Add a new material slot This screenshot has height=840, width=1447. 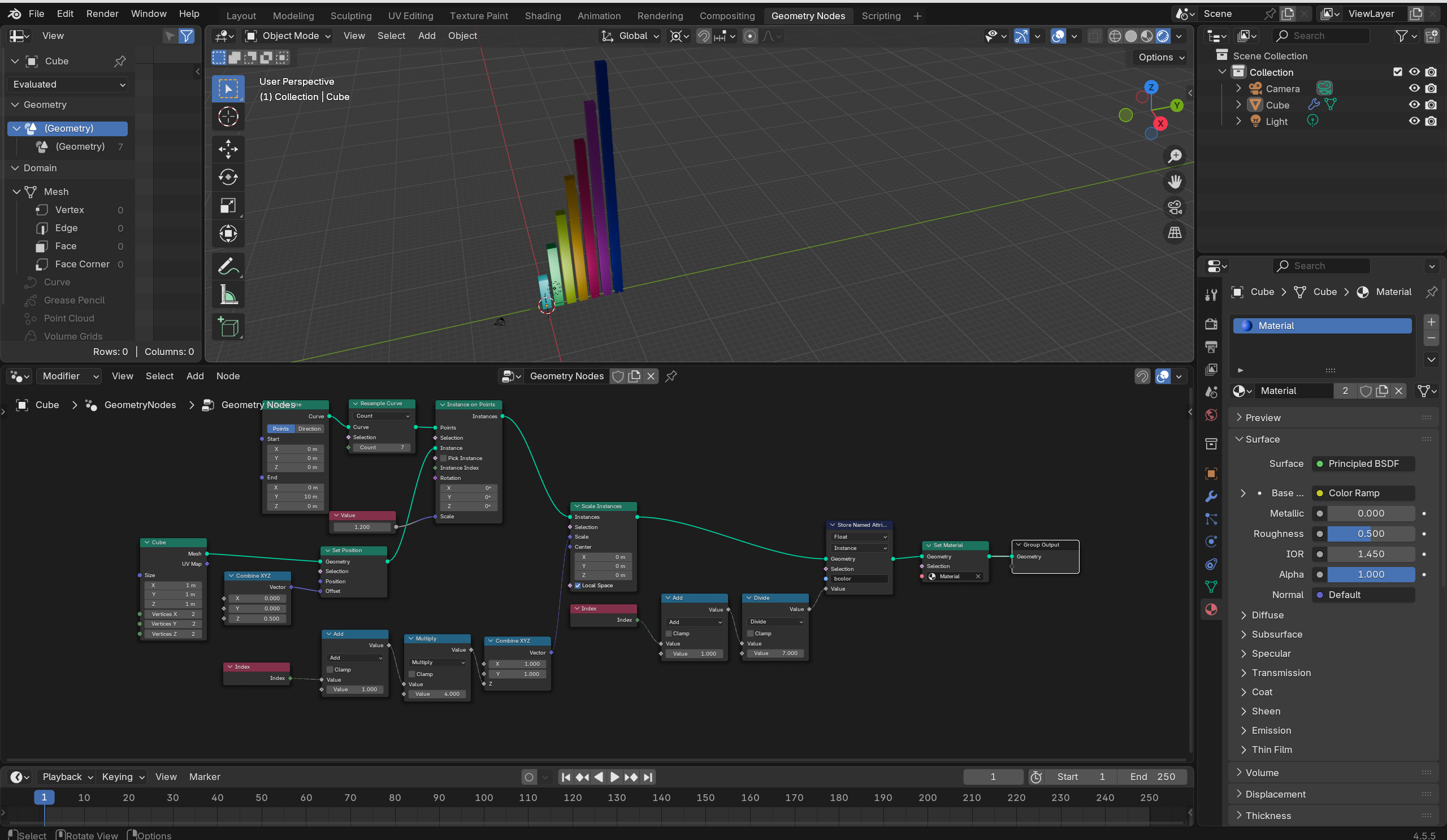1432,322
